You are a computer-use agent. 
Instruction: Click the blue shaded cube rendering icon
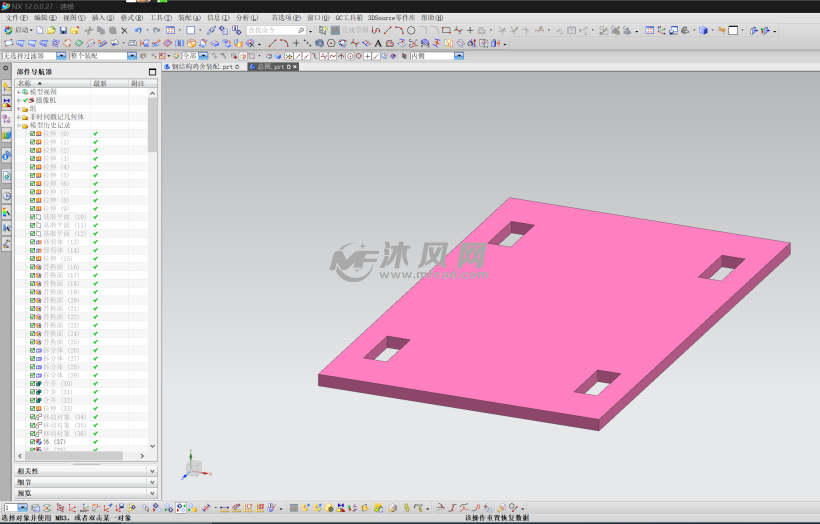[x=703, y=31]
